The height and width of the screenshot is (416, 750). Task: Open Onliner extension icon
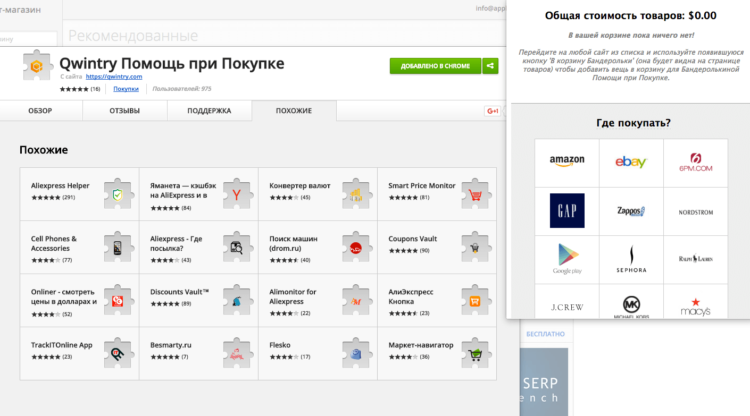click(118, 300)
